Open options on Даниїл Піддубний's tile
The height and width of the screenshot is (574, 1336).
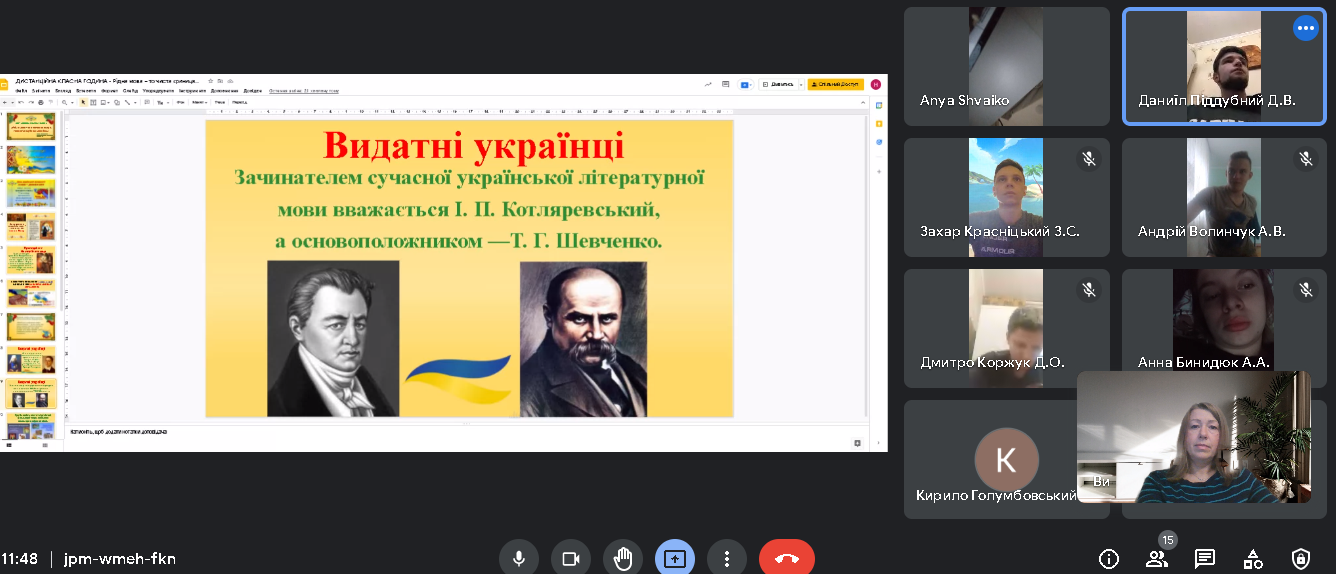point(1305,28)
